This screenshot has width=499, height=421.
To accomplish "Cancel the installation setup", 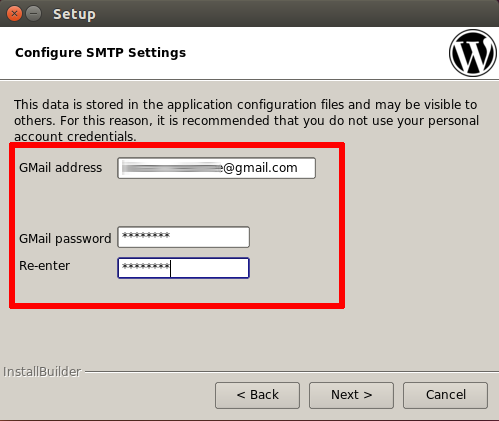I will [x=445, y=395].
